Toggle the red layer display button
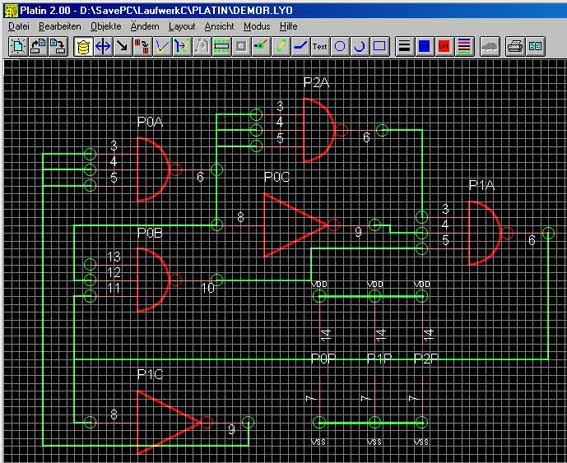Screen dimensions: 567x463 pos(444,46)
